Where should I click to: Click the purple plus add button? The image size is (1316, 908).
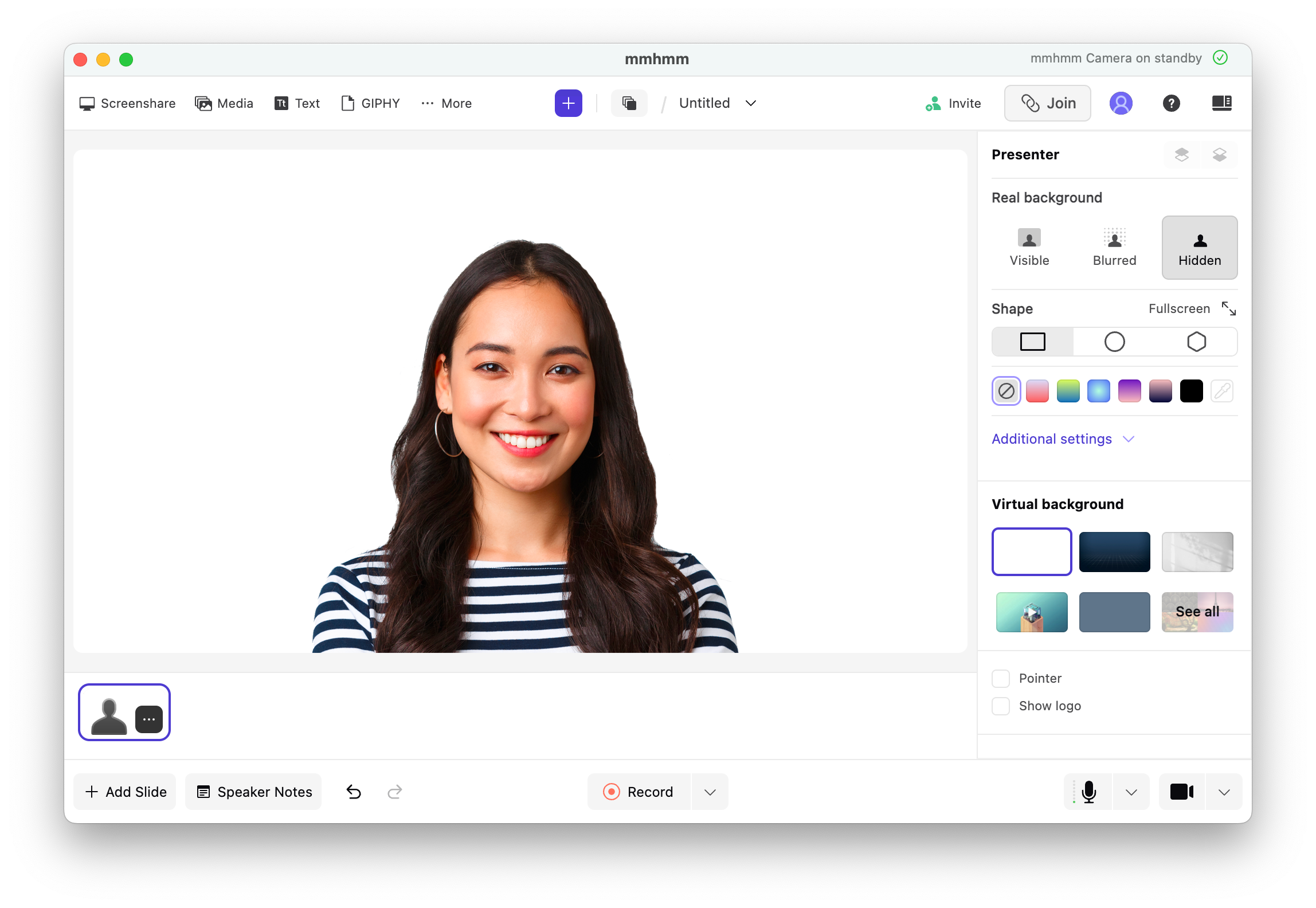568,103
